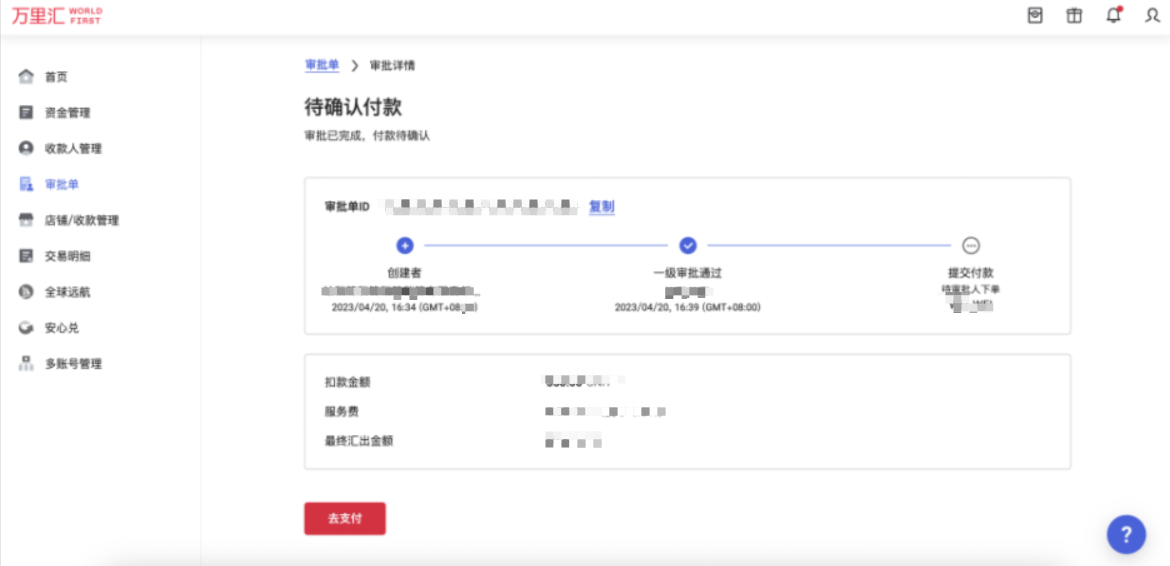The height and width of the screenshot is (566, 1170).
Task: Click the global voyage icon
Action: tap(26, 292)
